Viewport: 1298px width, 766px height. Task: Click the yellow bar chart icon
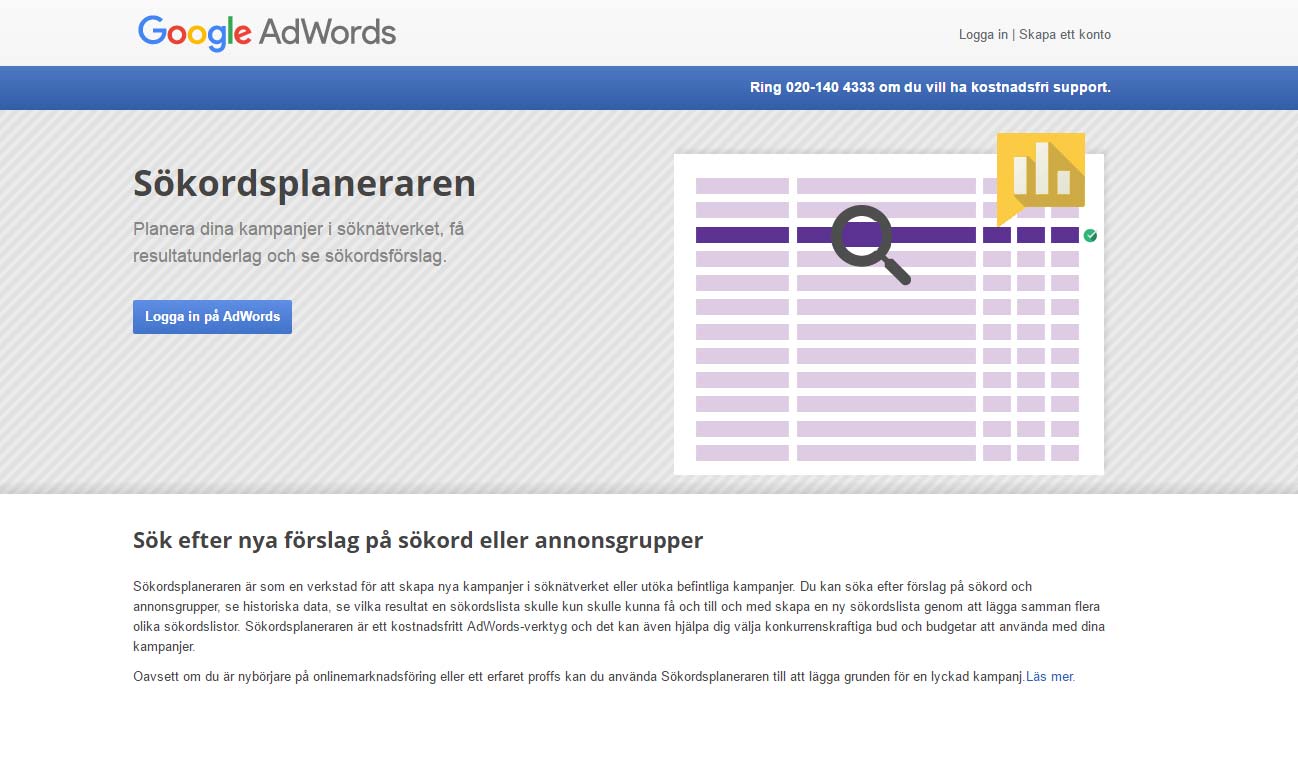point(1041,179)
